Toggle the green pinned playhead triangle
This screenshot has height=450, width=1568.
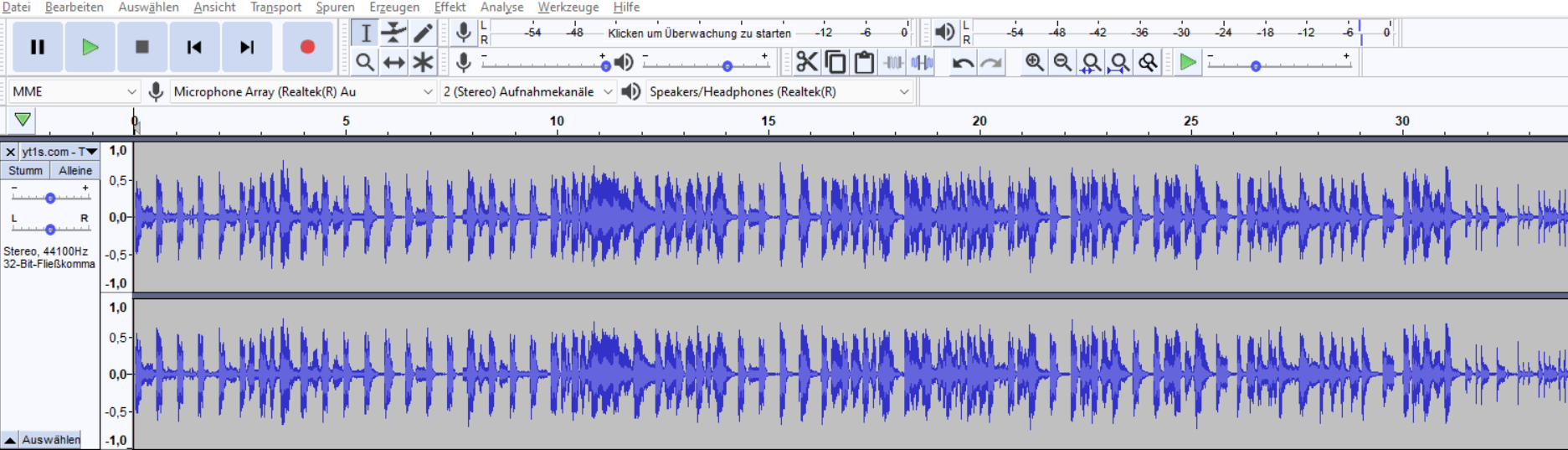(x=23, y=120)
